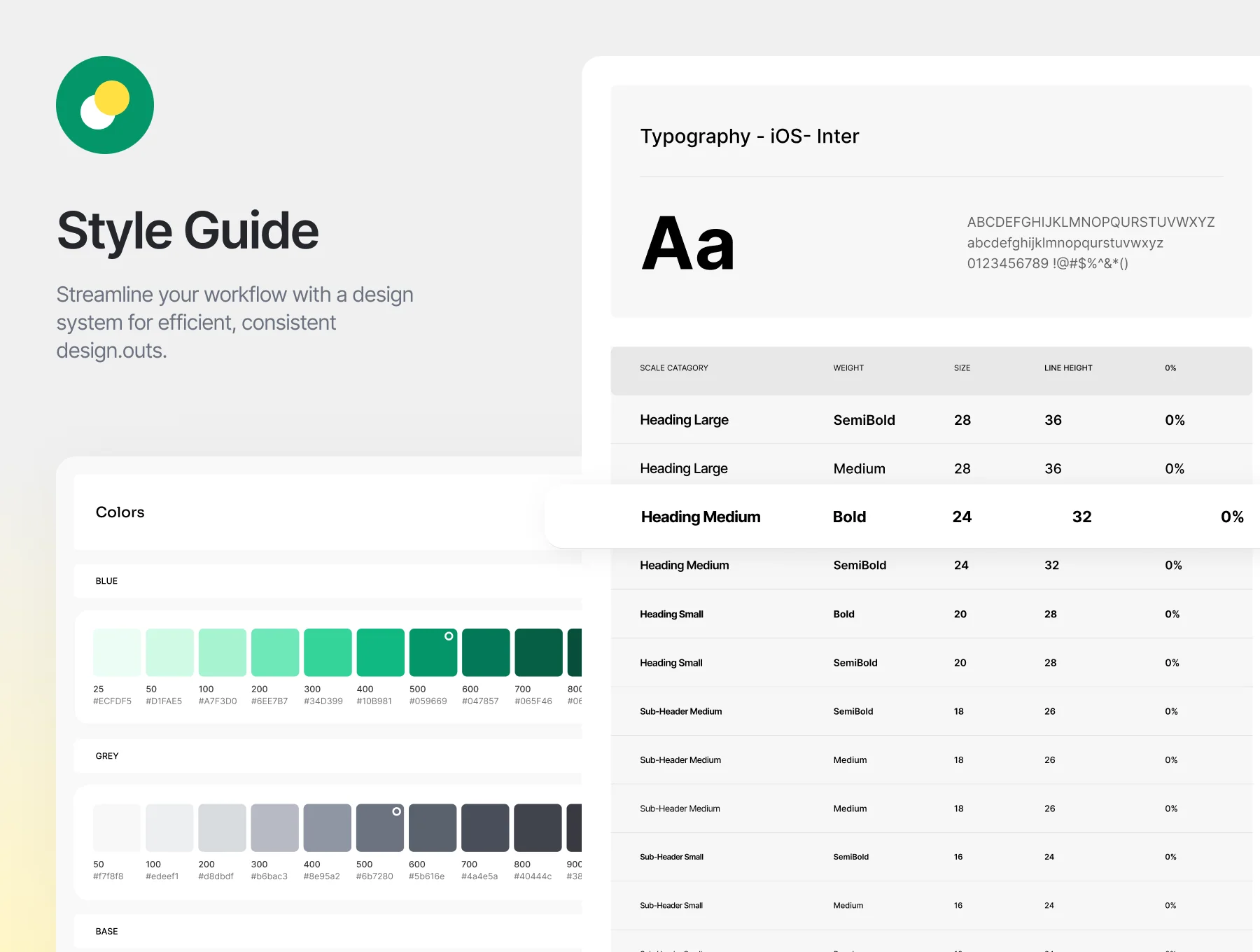The image size is (1260, 952).
Task: Select the "0123456789" numerals sample line
Action: click(x=1048, y=263)
